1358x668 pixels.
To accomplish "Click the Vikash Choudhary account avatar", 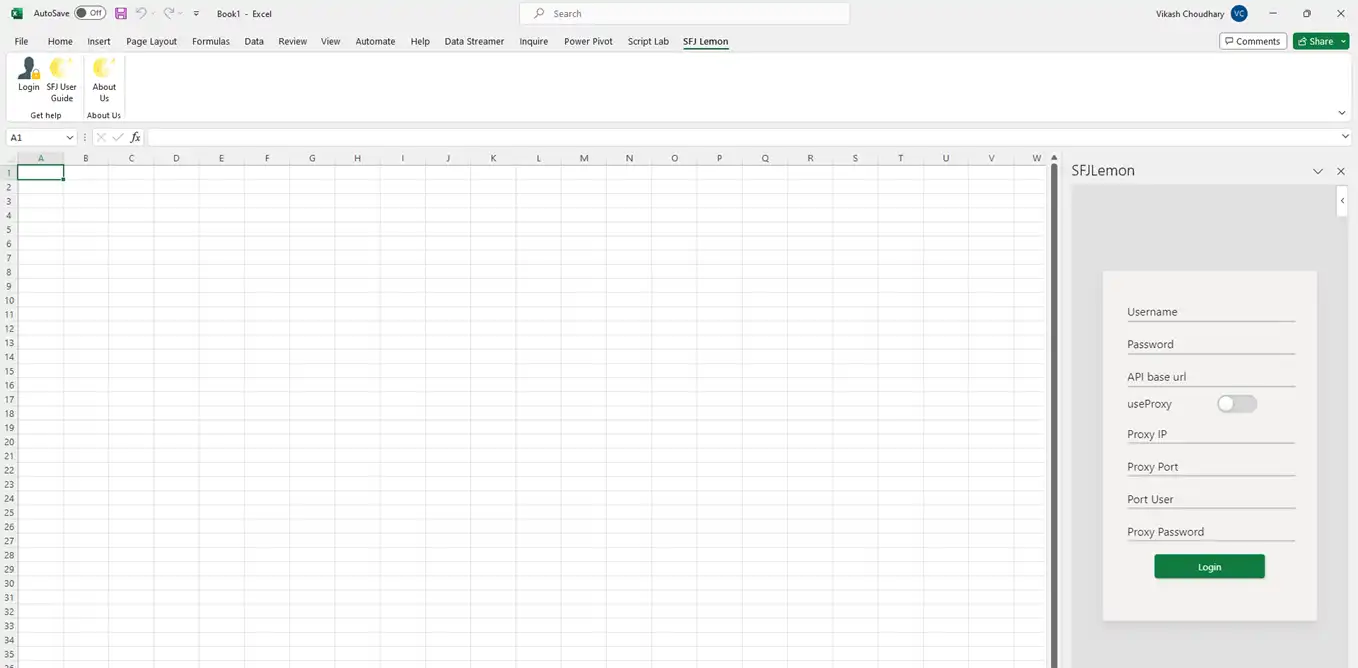I will [x=1239, y=14].
